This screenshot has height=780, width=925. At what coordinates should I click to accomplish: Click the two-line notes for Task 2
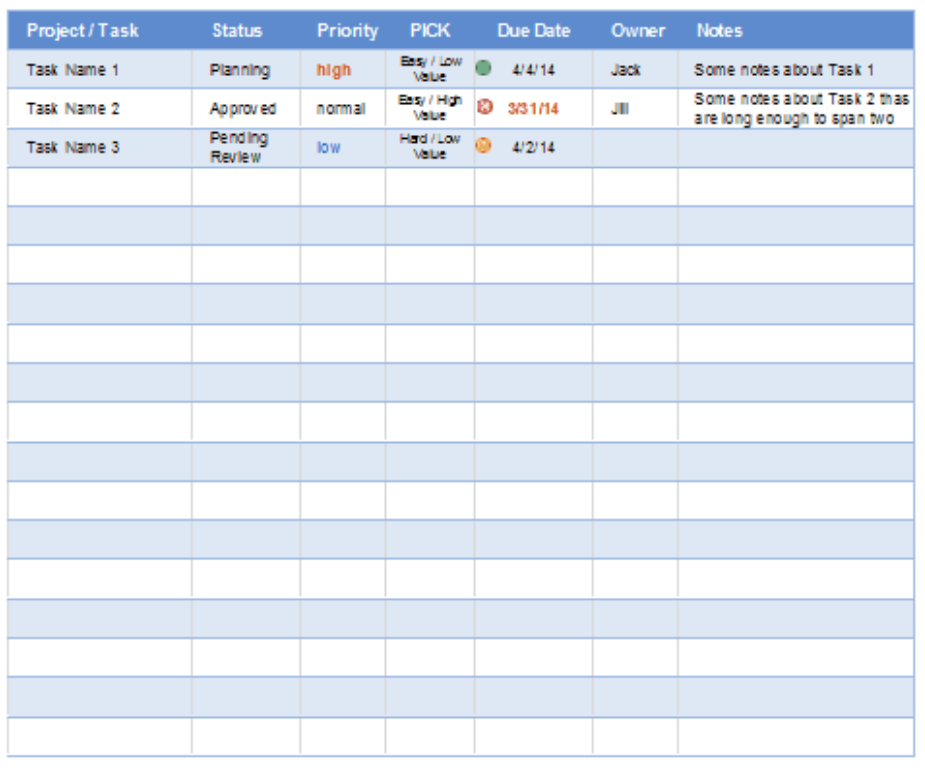tap(796, 109)
